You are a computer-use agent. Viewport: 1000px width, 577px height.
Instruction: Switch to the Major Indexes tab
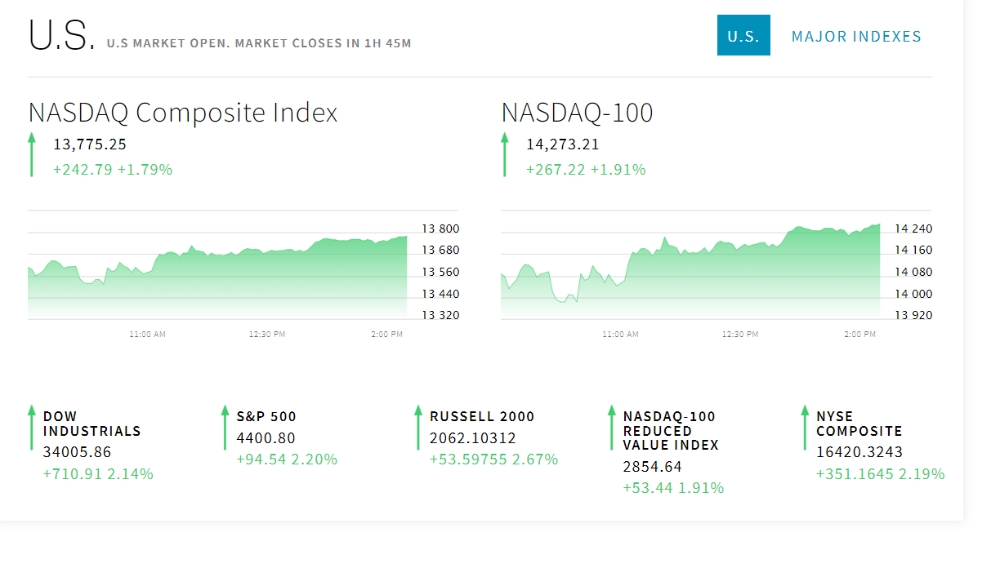tap(856, 36)
